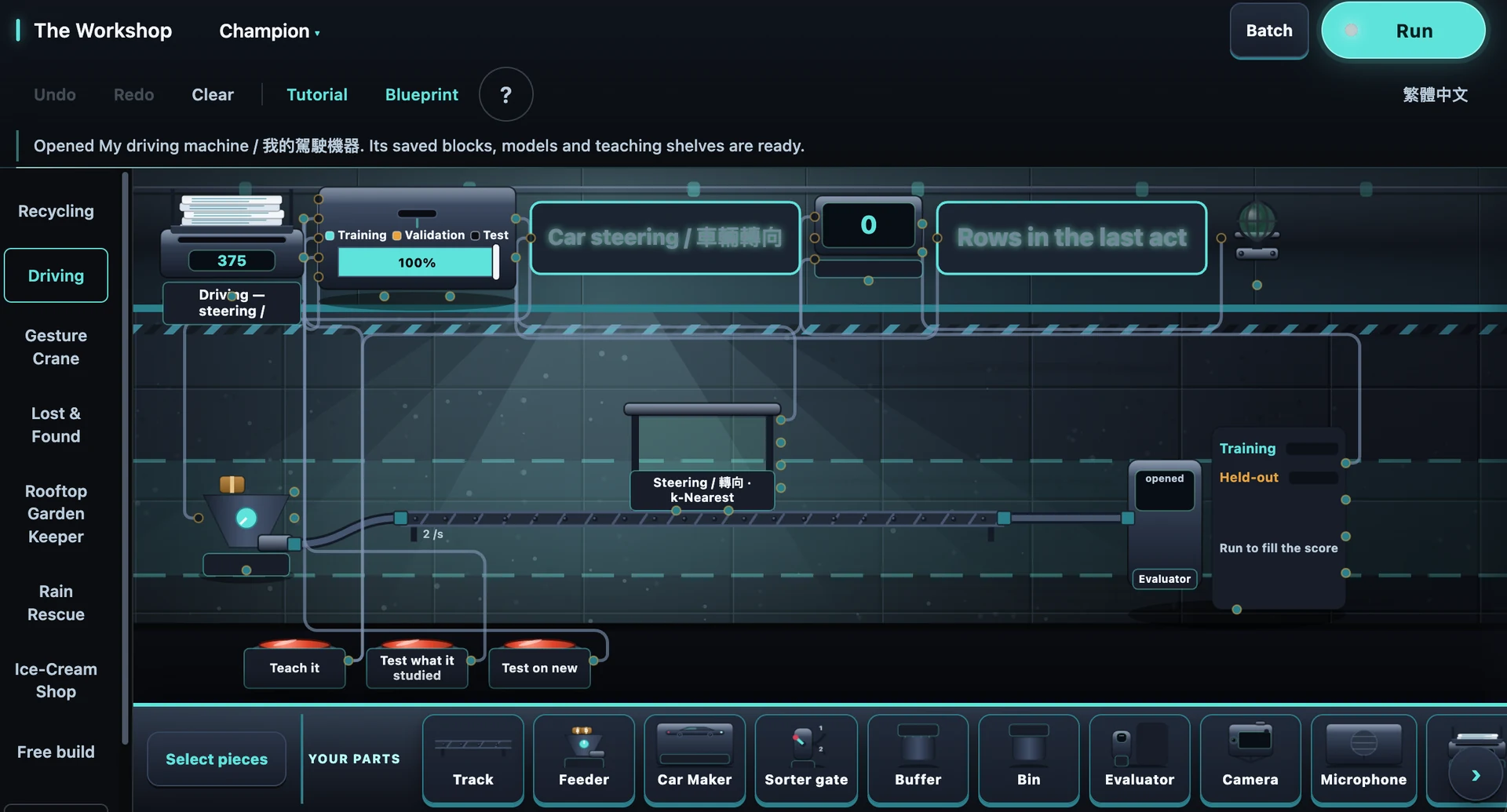Open the Lost & Found level
1507x812 pixels.
(56, 424)
